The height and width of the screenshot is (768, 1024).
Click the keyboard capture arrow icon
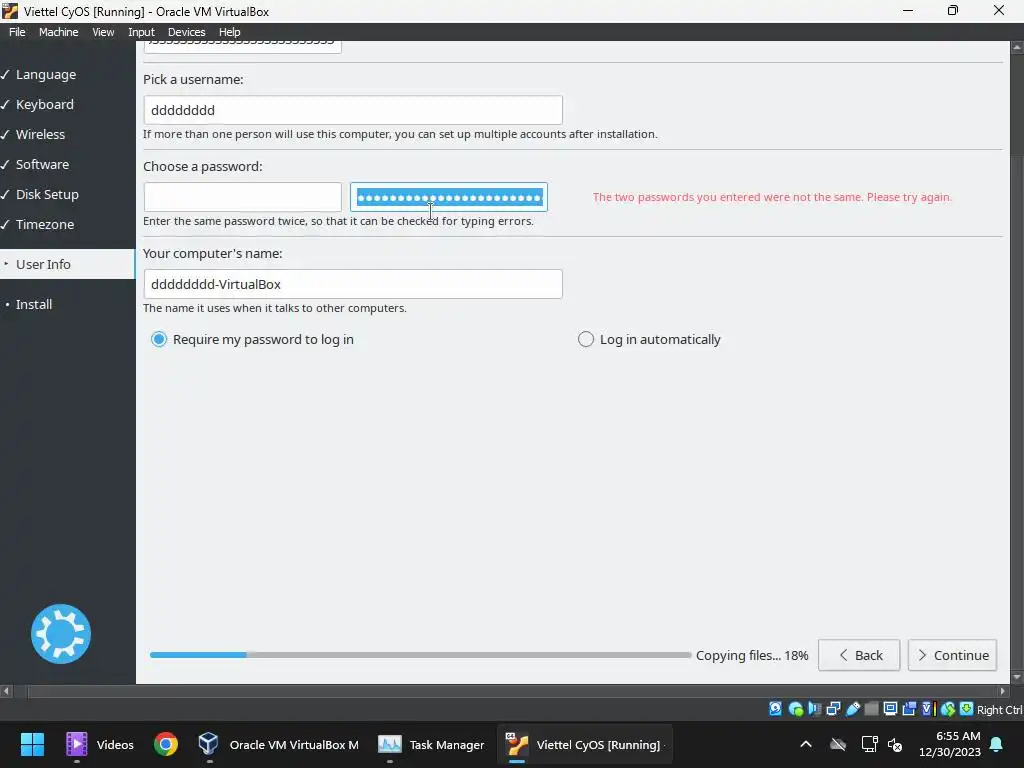coord(967,709)
